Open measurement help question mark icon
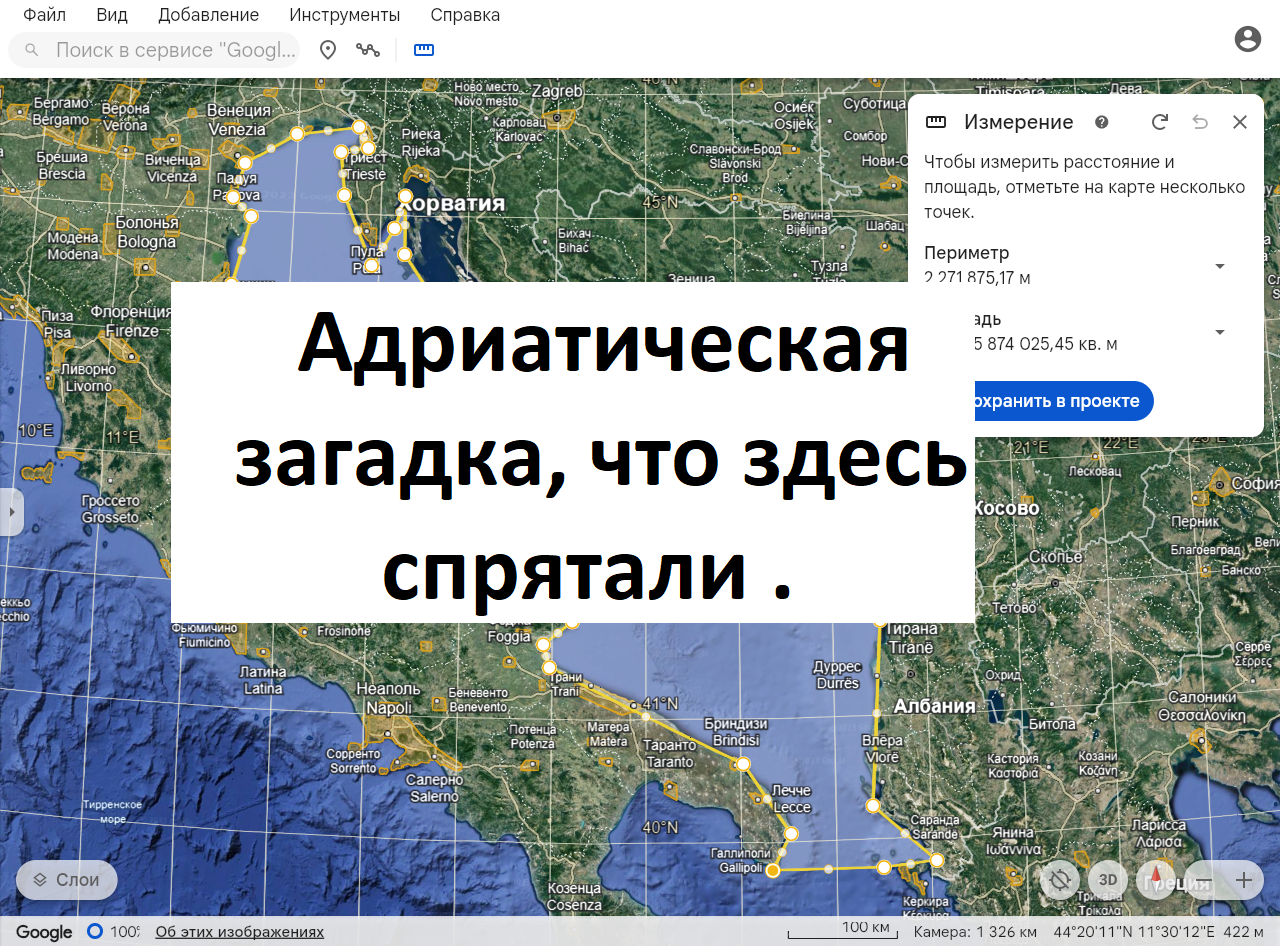The width and height of the screenshot is (1280, 946). click(x=1102, y=122)
